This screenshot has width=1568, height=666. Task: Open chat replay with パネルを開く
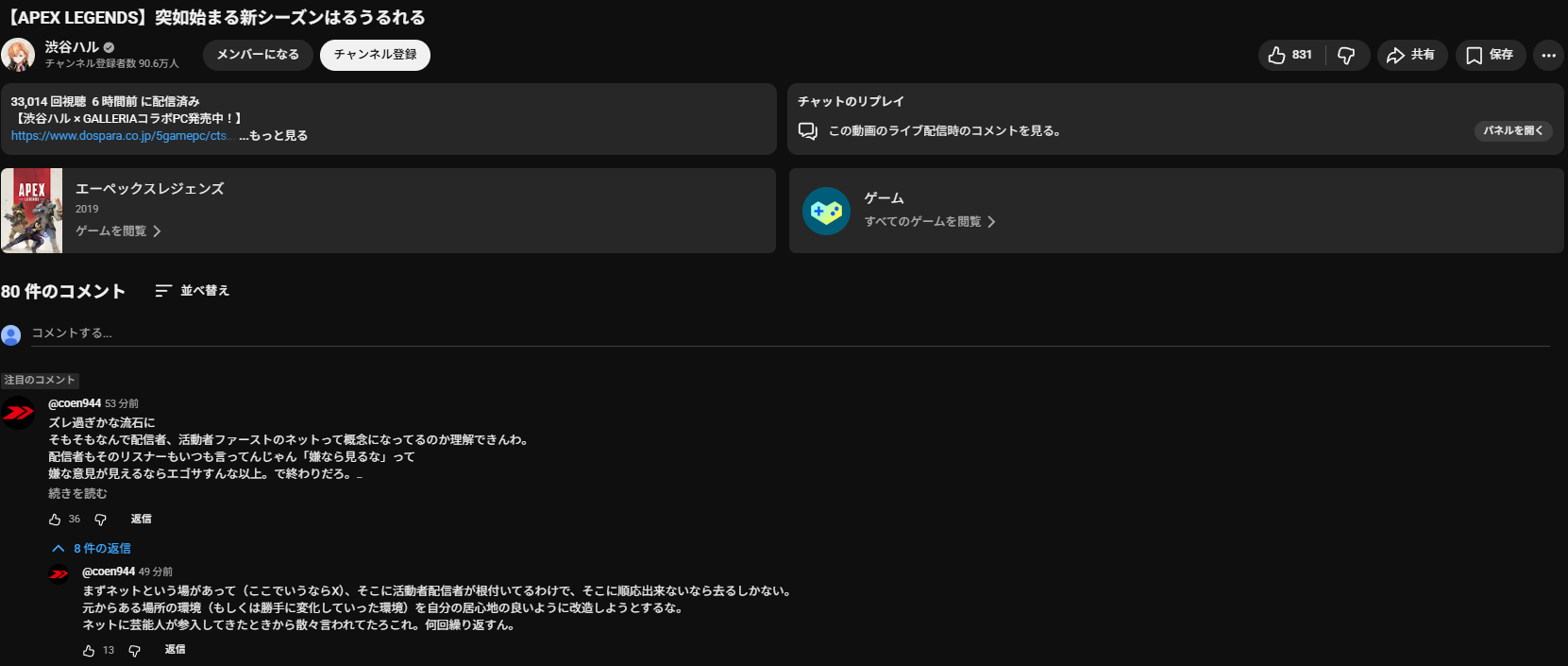(x=1512, y=131)
